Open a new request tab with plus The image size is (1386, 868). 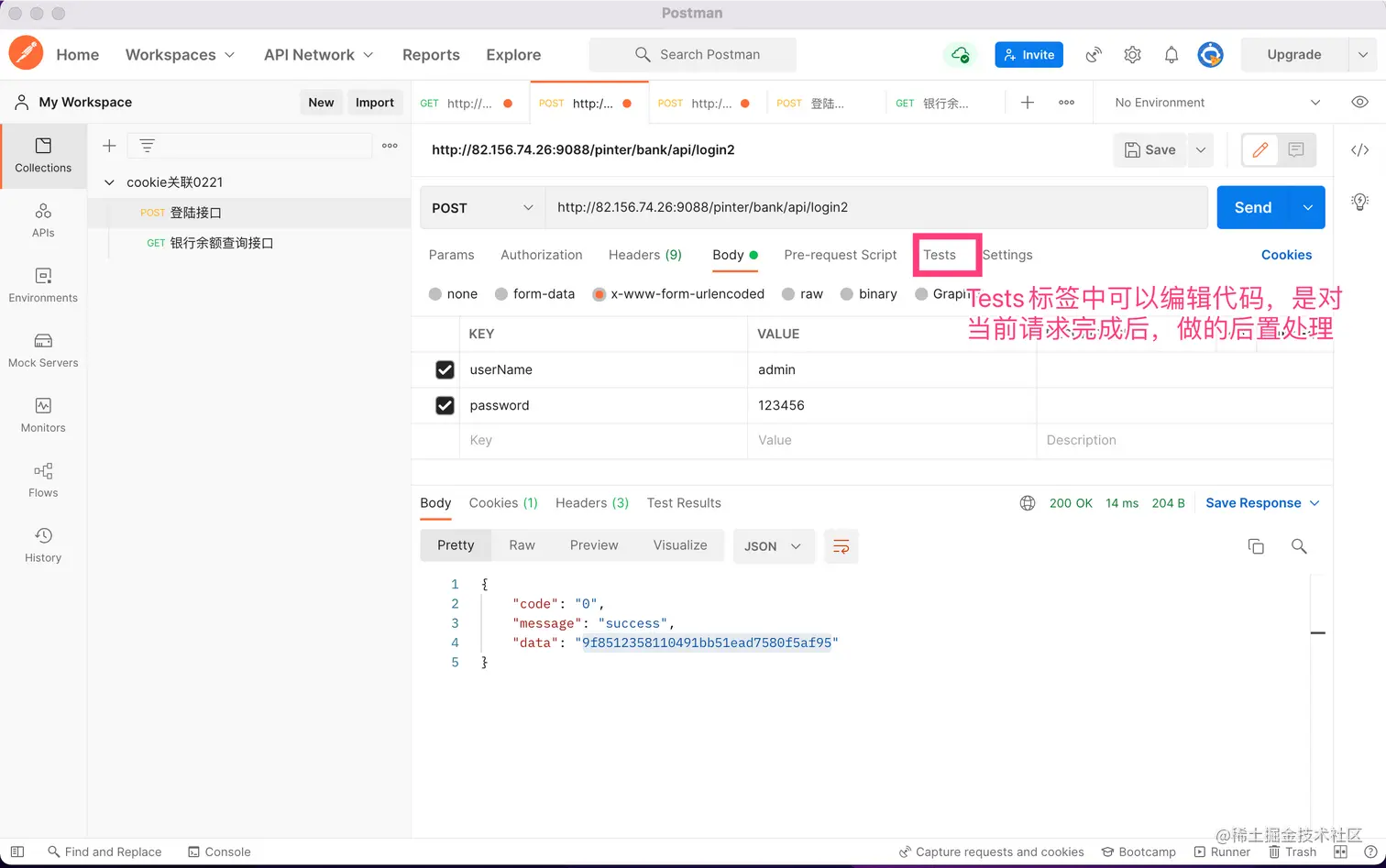click(x=1028, y=103)
